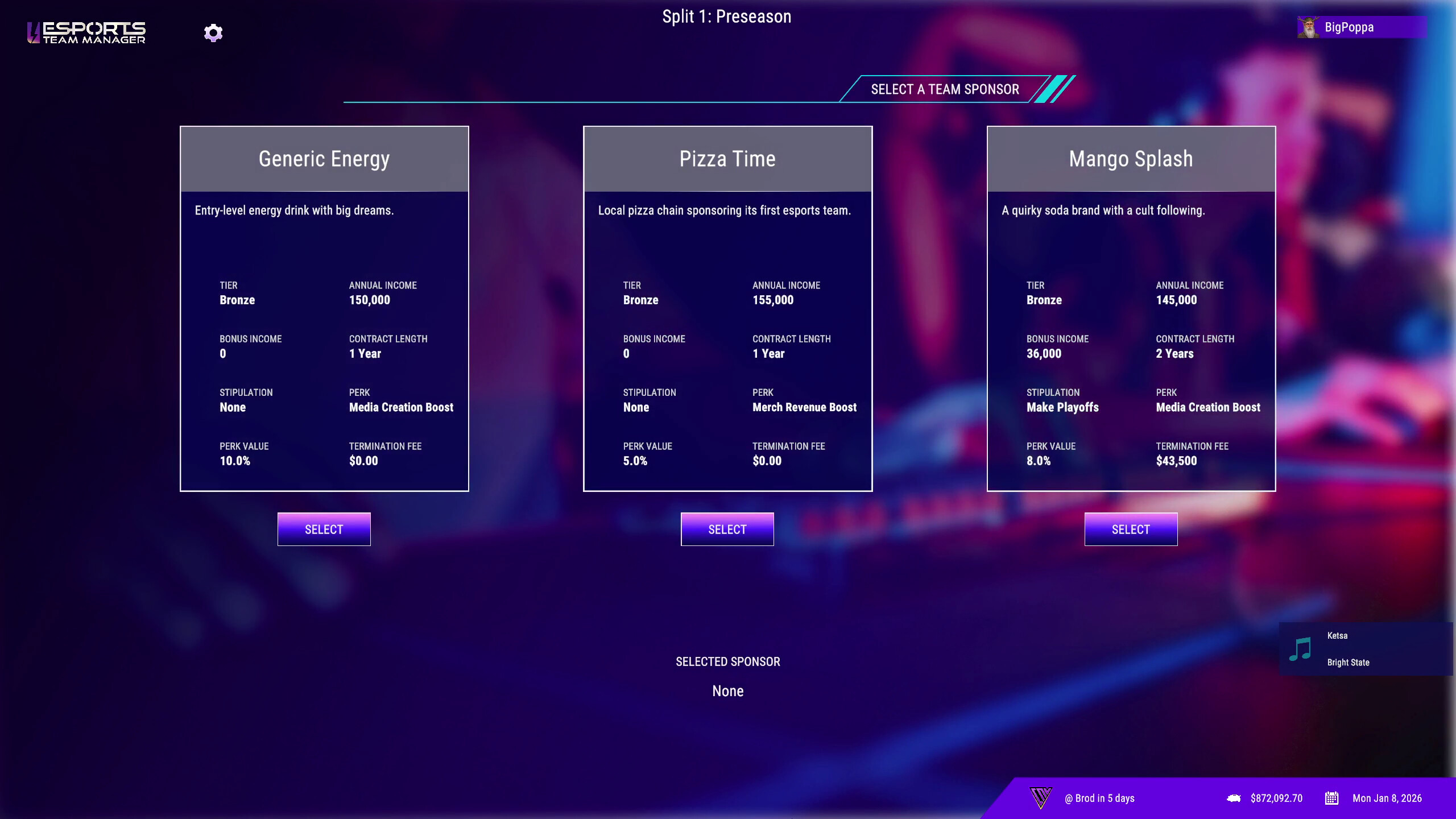This screenshot has width=1456, height=819.
Task: Click the Esports Team Manager logo
Action: click(85, 32)
